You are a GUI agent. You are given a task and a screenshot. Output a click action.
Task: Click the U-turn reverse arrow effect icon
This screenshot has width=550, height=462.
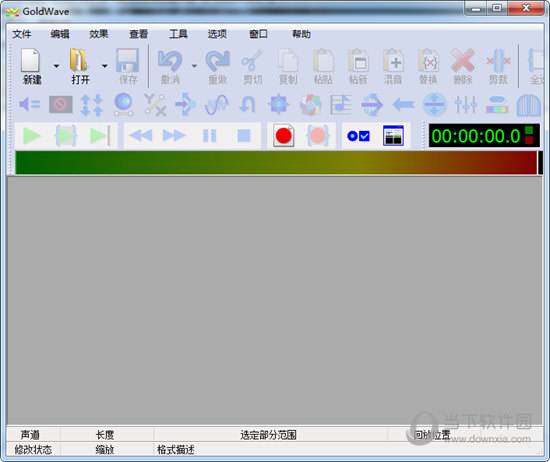(x=247, y=105)
